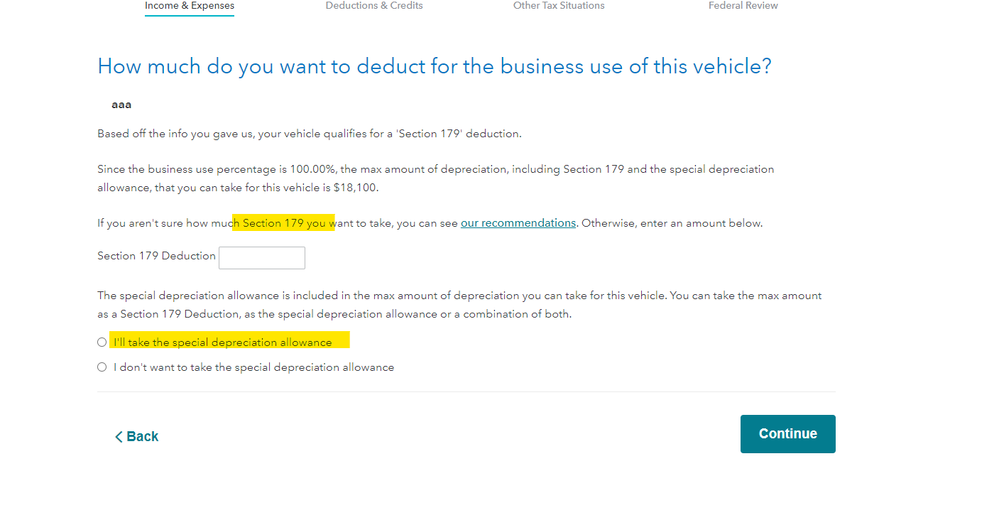Focus the Section 179 Deduction input box
Screen dimensions: 999x528
pos(262,258)
